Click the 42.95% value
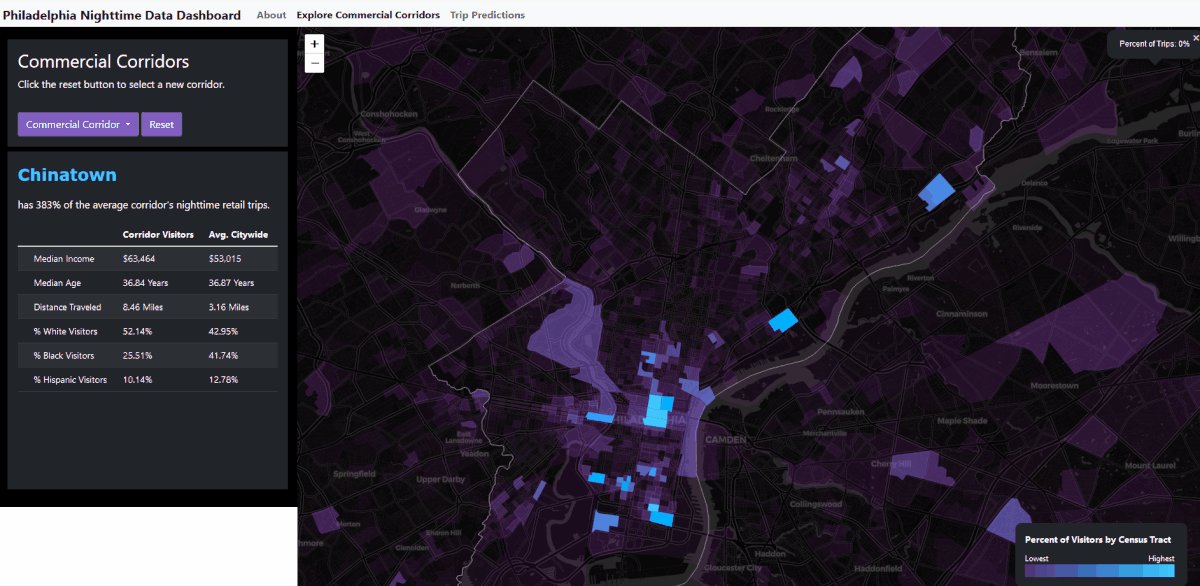The image size is (1200, 586). tap(224, 331)
